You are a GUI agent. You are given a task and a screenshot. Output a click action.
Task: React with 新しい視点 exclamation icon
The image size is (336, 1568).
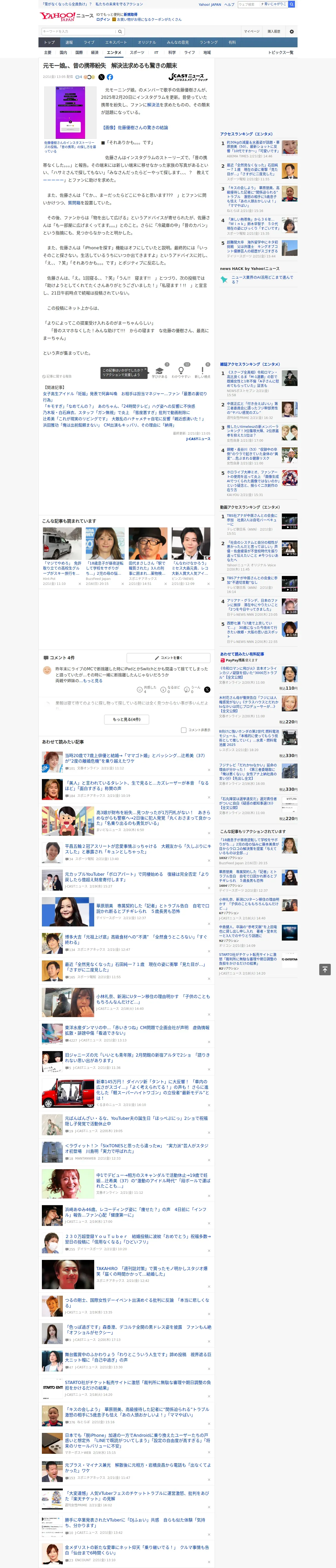pyautogui.click(x=203, y=371)
